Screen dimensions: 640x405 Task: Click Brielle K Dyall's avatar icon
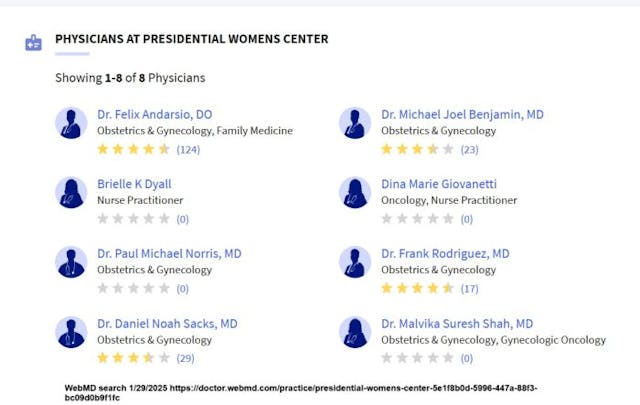71,193
